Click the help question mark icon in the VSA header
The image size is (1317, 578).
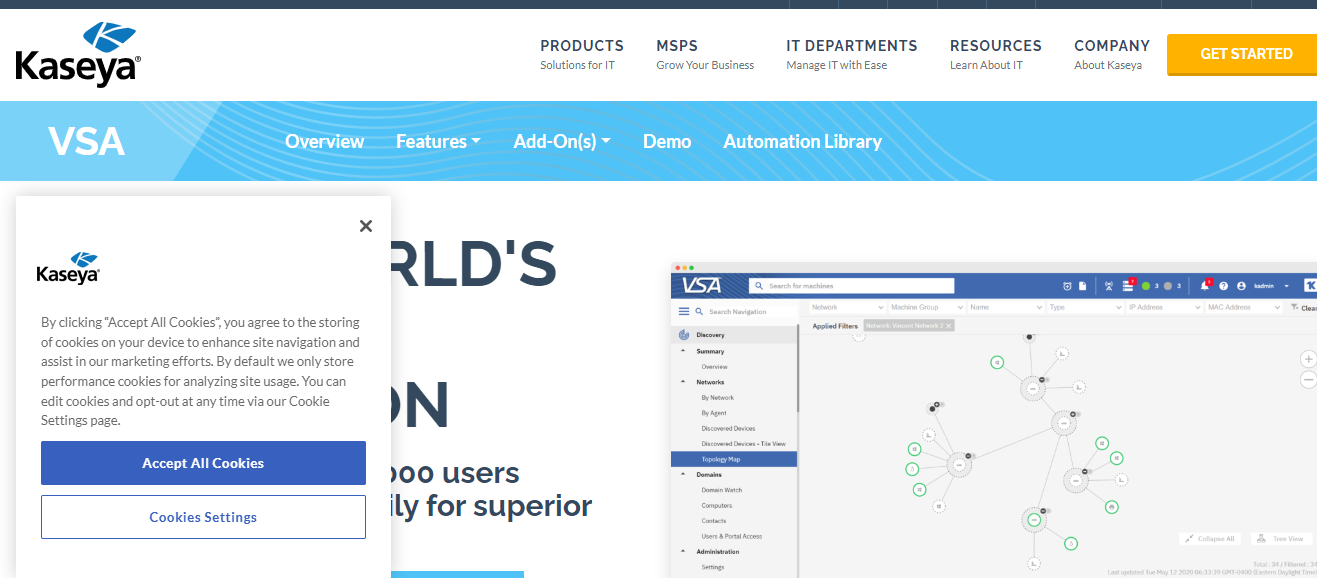1224,286
